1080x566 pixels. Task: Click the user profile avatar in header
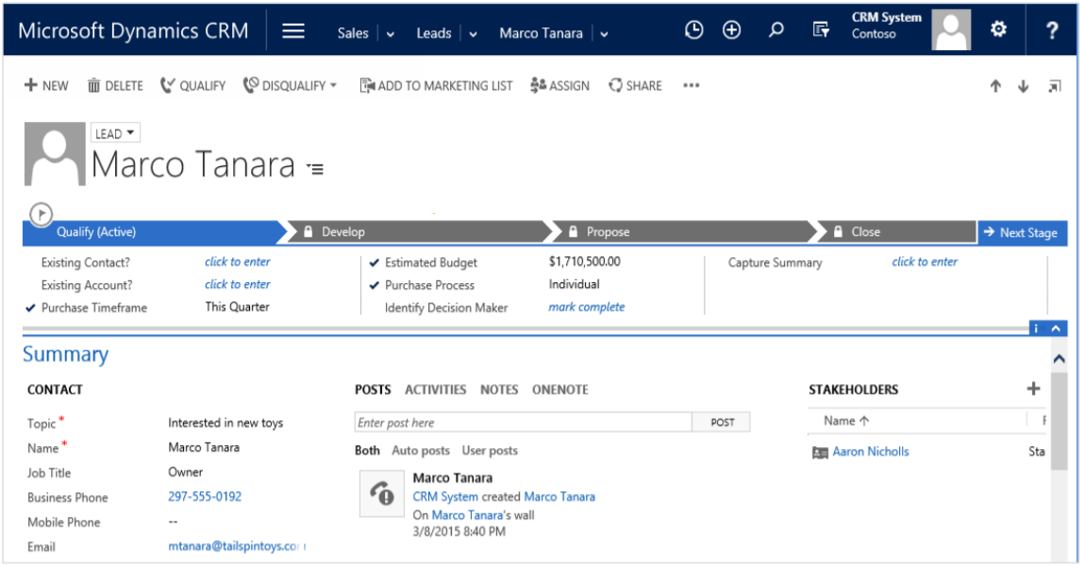tap(951, 30)
